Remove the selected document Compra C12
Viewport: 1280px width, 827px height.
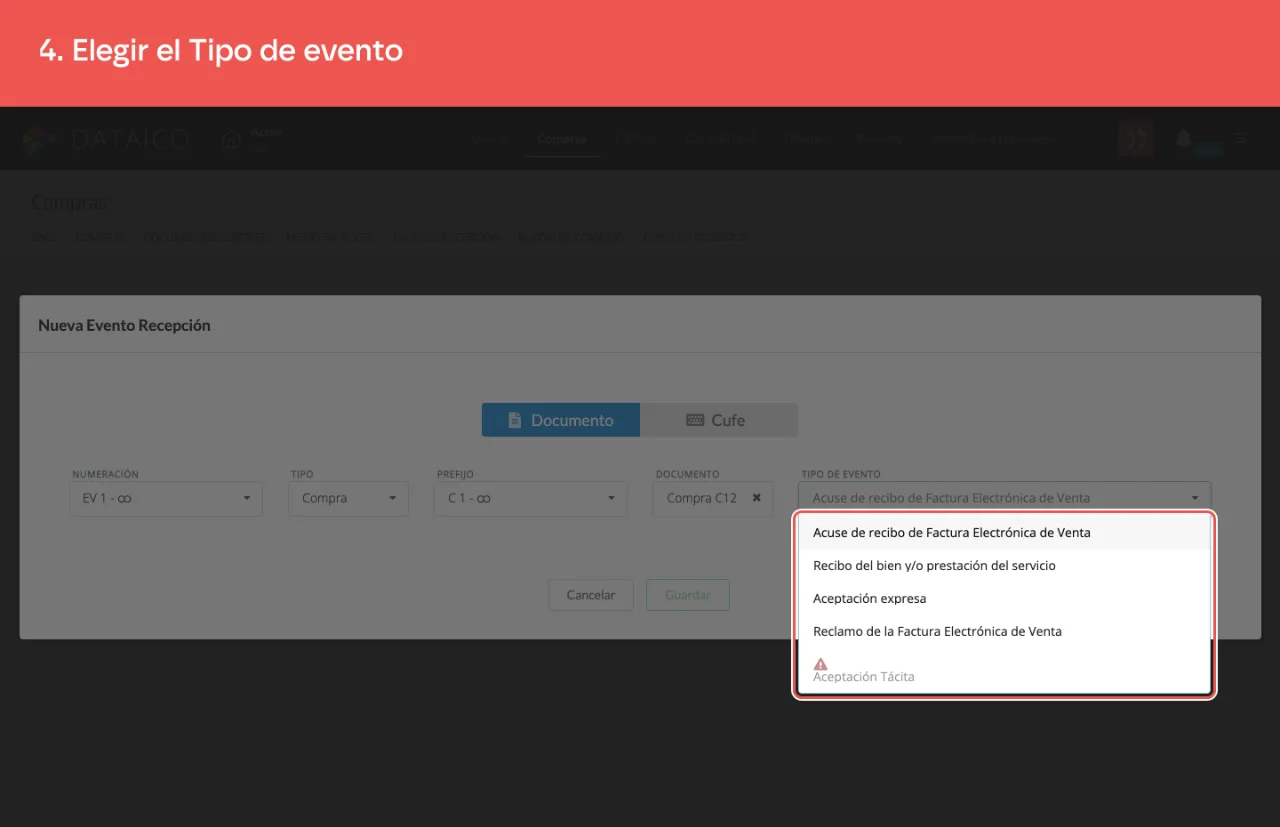(757, 498)
